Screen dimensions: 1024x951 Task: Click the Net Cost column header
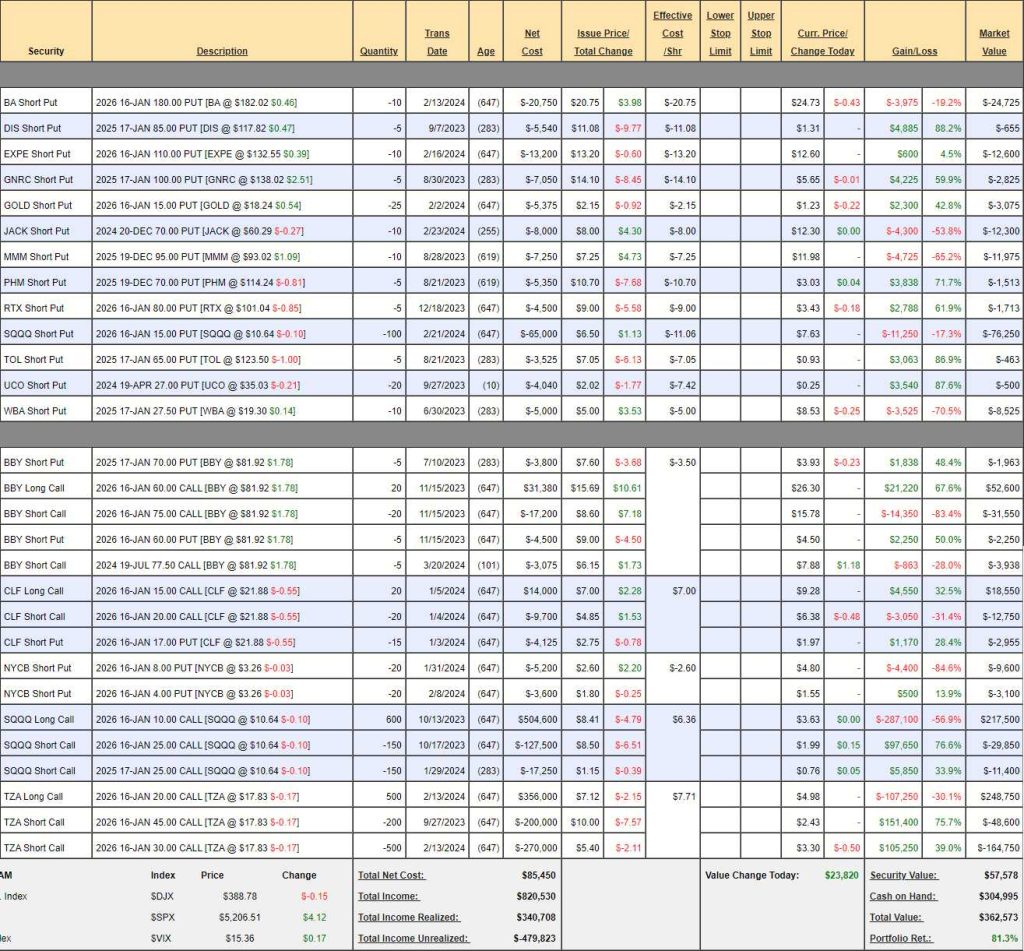click(x=532, y=42)
